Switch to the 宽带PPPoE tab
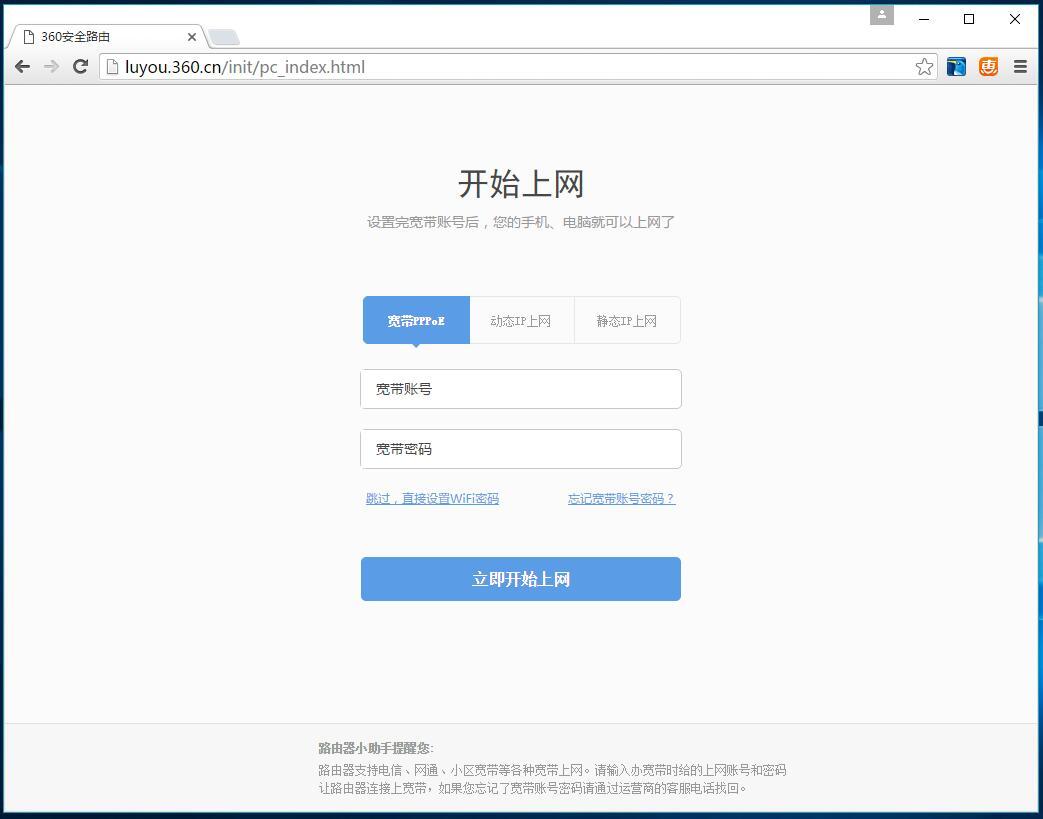The height and width of the screenshot is (819, 1043). click(415, 320)
